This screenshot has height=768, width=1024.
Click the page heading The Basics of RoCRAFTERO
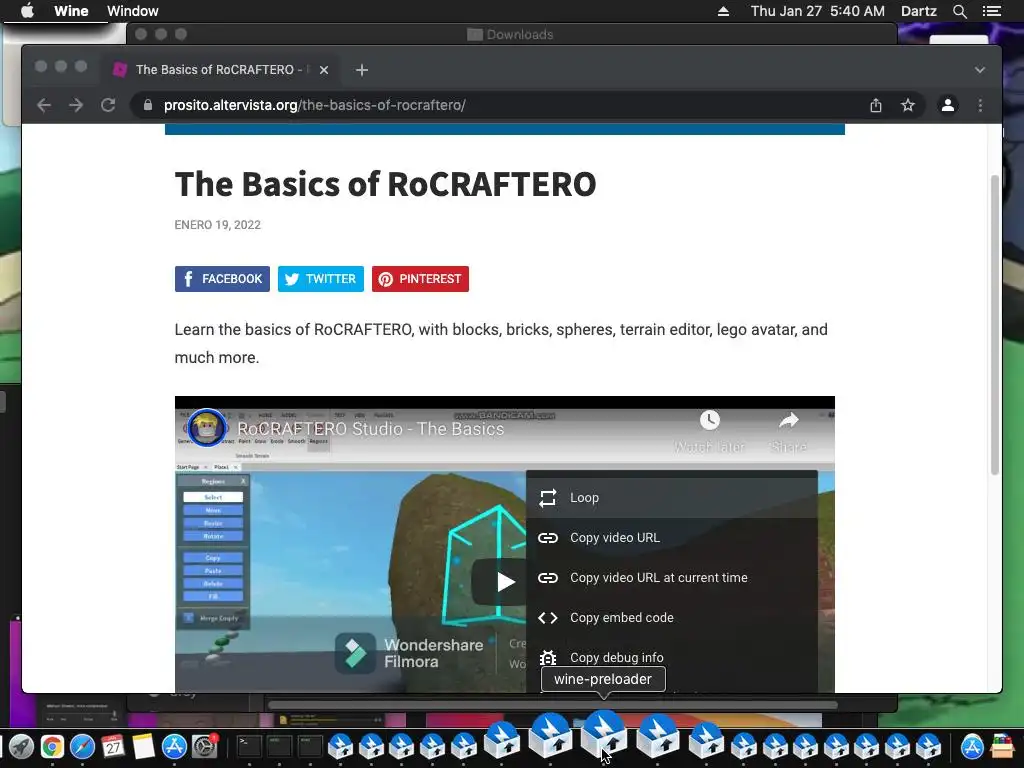pos(385,184)
